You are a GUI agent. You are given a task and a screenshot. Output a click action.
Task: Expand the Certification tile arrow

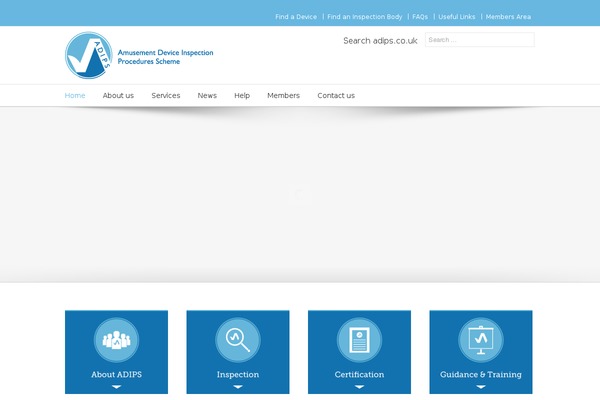(x=359, y=387)
